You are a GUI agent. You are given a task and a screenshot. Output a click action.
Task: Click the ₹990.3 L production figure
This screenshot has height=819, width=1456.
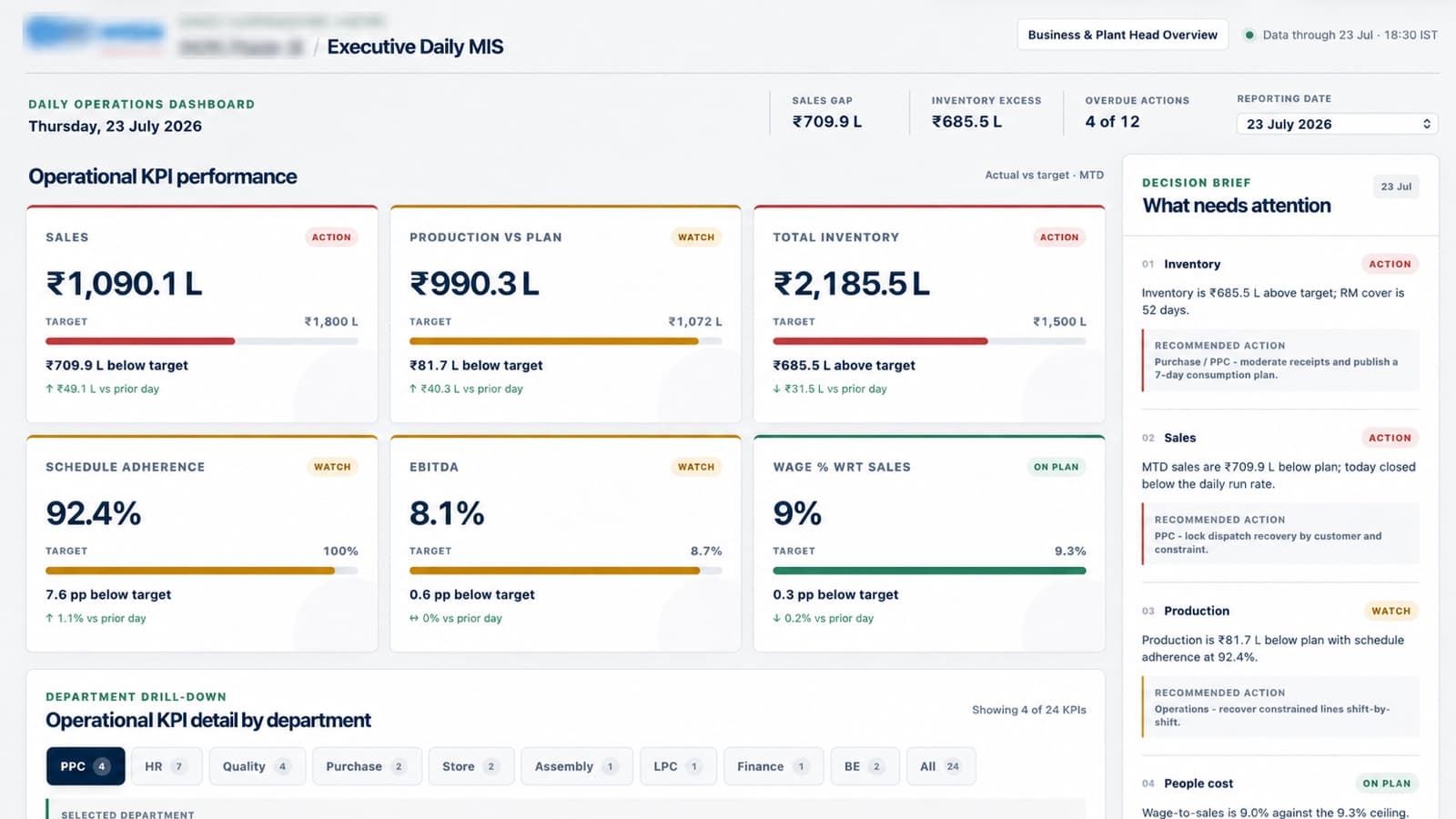(x=474, y=284)
